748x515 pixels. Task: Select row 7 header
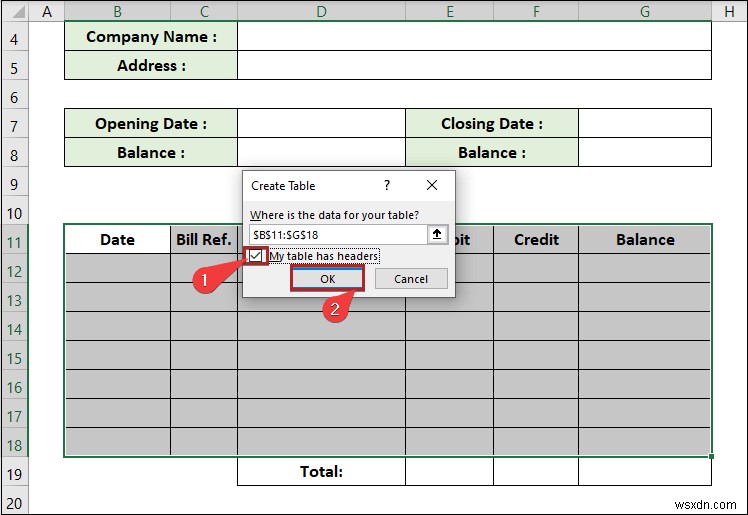click(x=14, y=126)
